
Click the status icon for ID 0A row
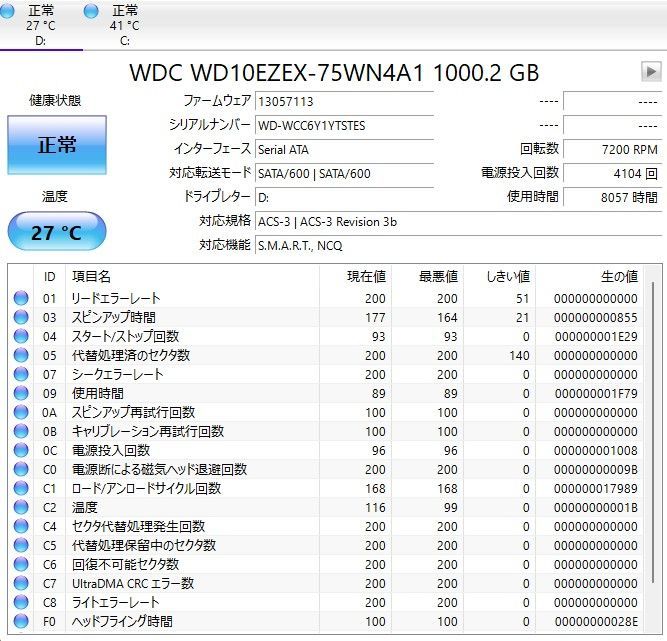coord(21,412)
